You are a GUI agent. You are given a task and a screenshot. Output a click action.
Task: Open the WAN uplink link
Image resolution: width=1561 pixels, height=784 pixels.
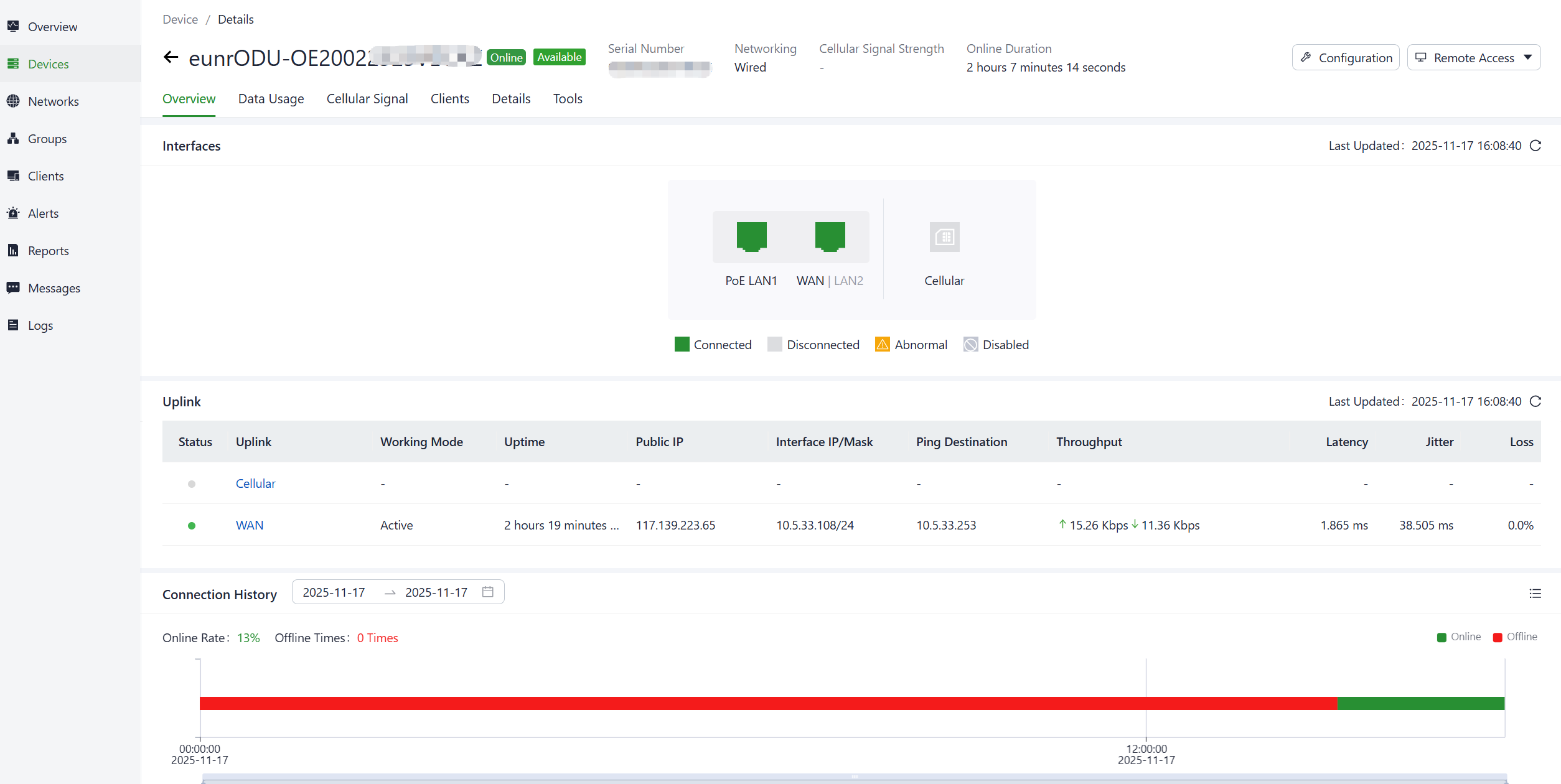tap(249, 525)
